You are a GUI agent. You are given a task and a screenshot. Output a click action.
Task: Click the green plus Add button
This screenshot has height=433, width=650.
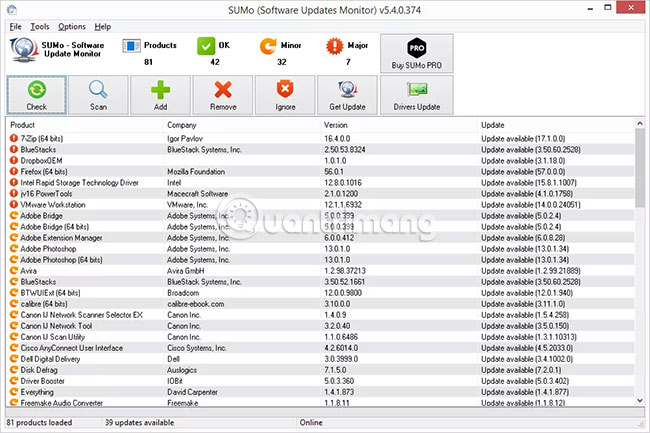point(160,95)
